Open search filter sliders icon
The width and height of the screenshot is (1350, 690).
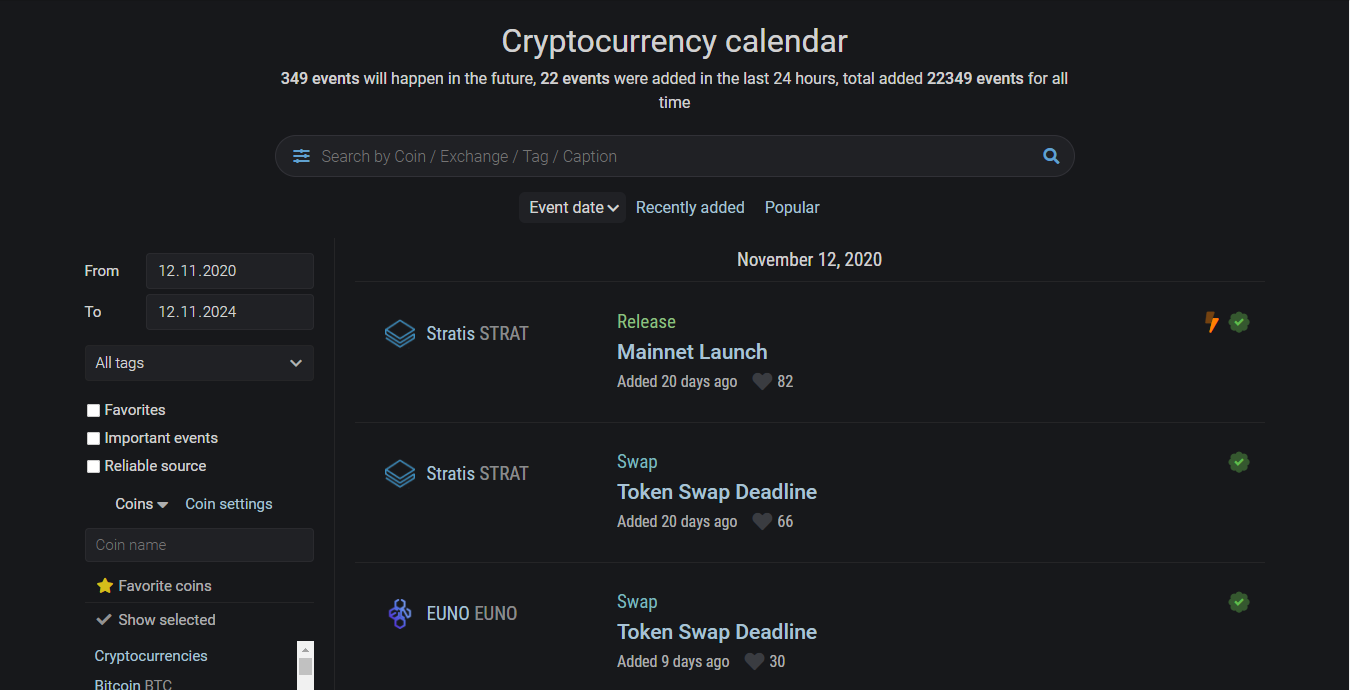(301, 156)
